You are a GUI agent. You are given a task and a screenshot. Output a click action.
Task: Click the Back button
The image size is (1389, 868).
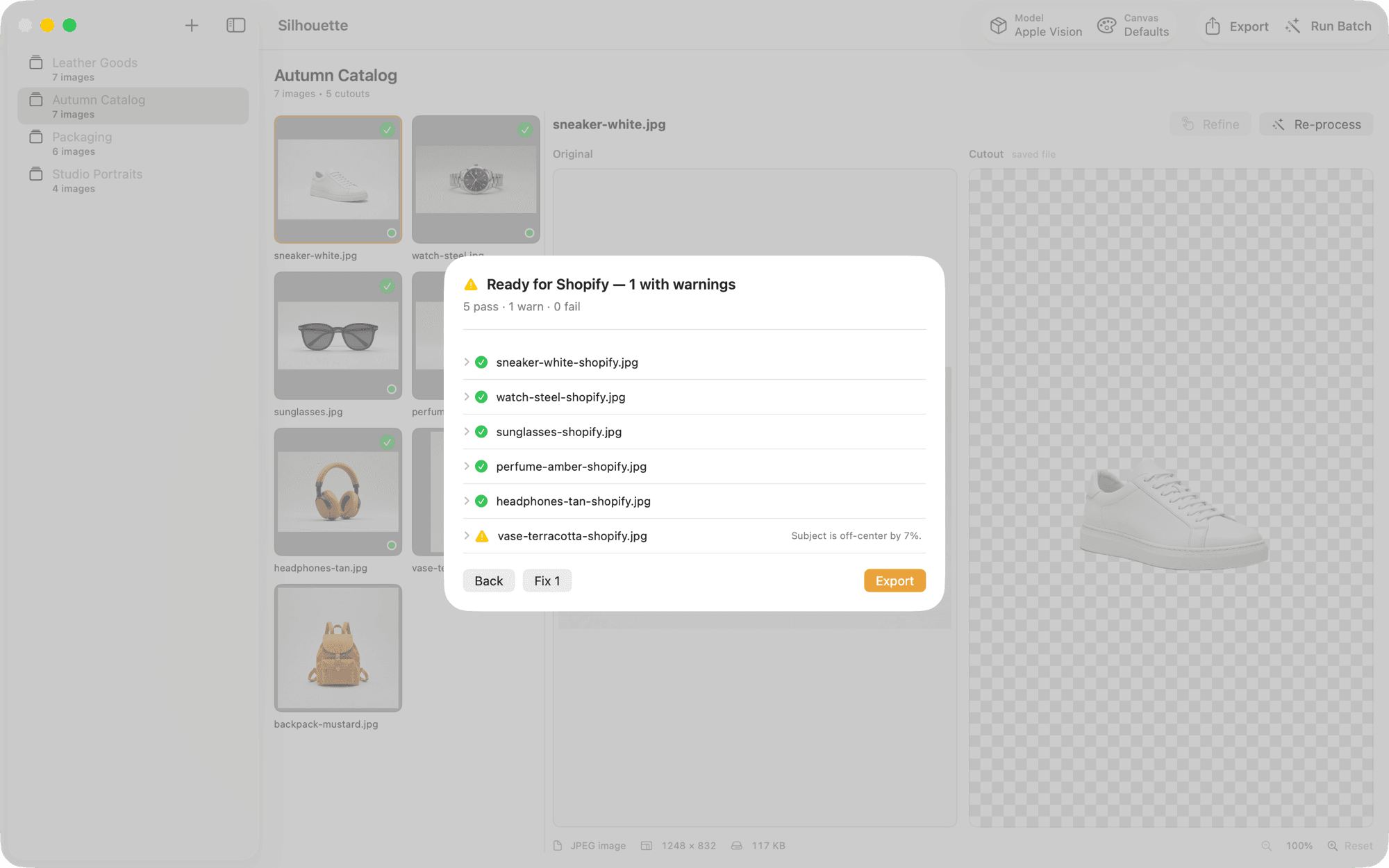click(488, 581)
